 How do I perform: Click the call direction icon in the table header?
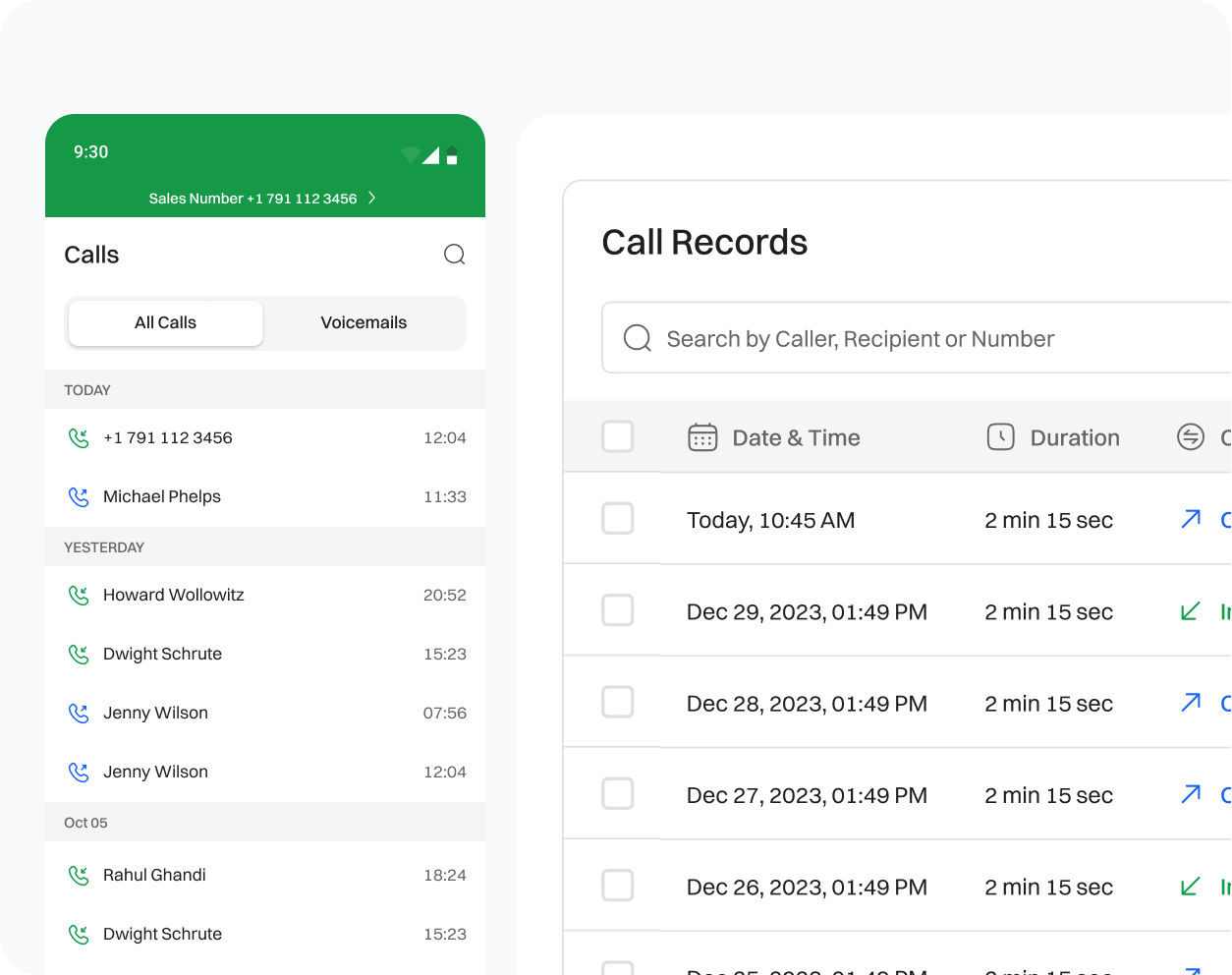pyautogui.click(x=1189, y=436)
